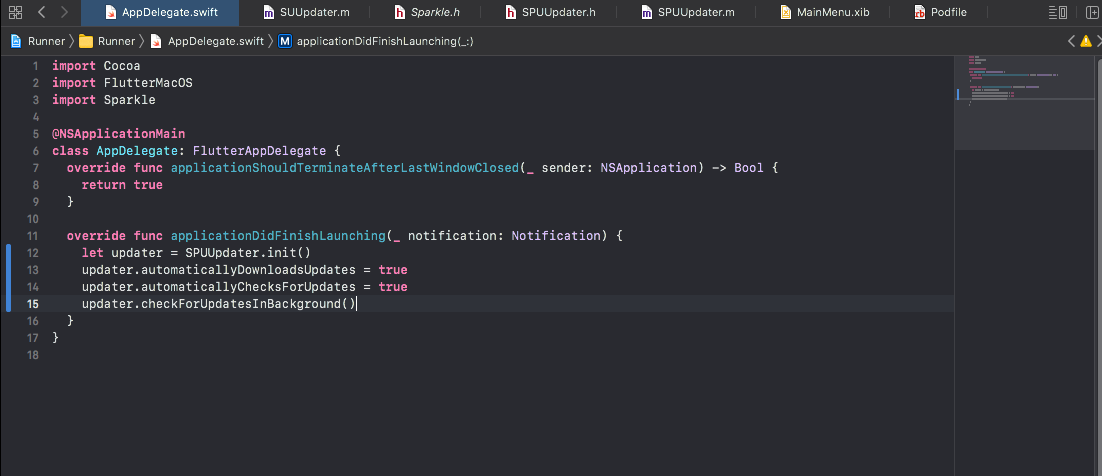Viewport: 1102px width, 476px height.
Task: Click the 'h' icon on Sparkle.h tab
Action: 399,13
